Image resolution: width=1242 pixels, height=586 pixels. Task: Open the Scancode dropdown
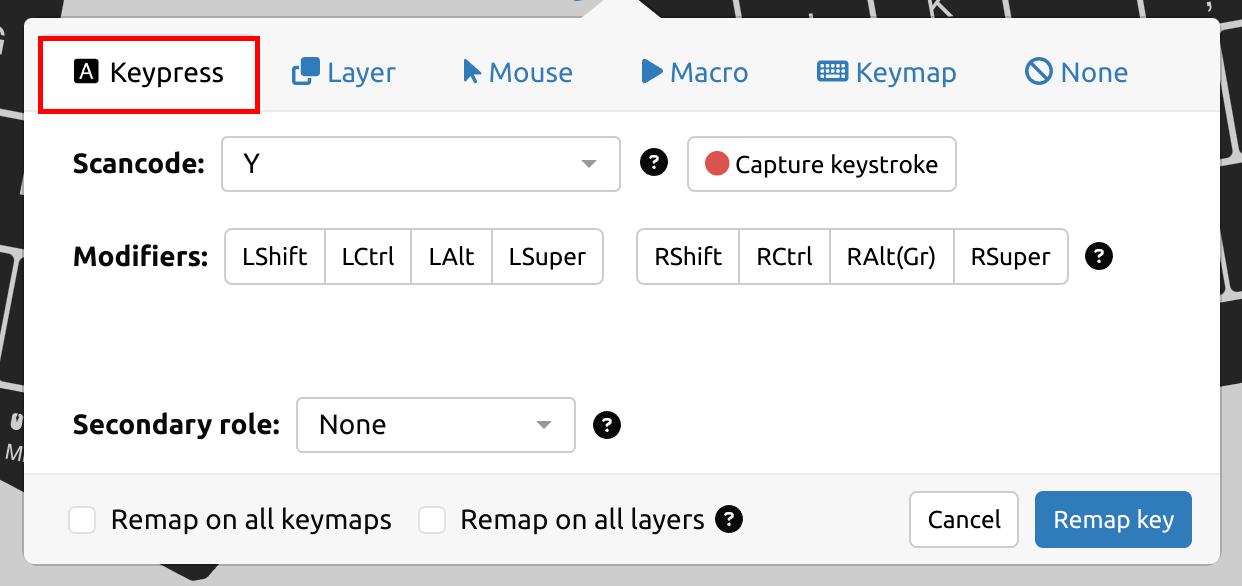[420, 164]
